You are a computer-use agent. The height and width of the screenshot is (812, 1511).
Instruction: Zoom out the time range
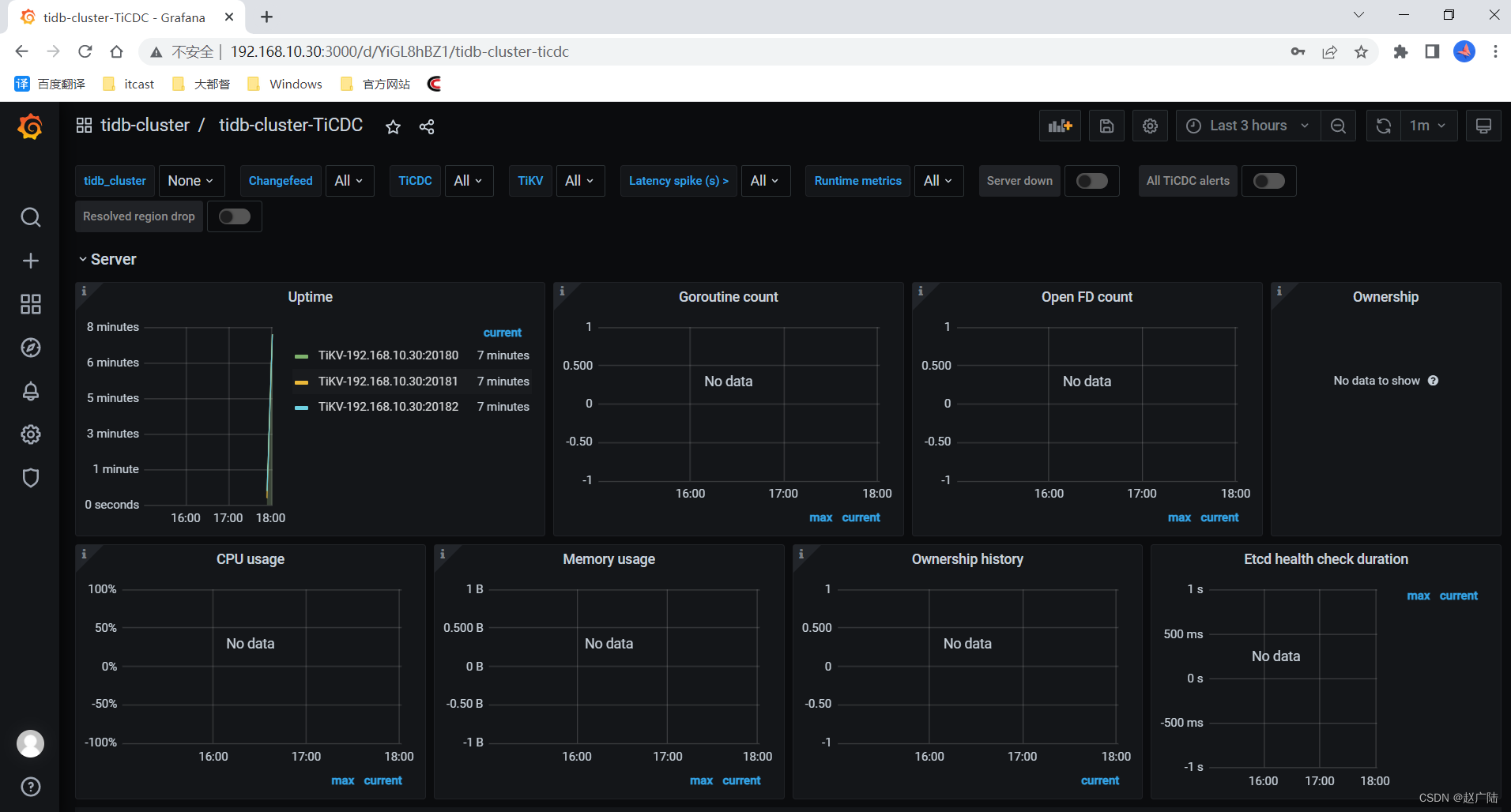click(x=1338, y=126)
